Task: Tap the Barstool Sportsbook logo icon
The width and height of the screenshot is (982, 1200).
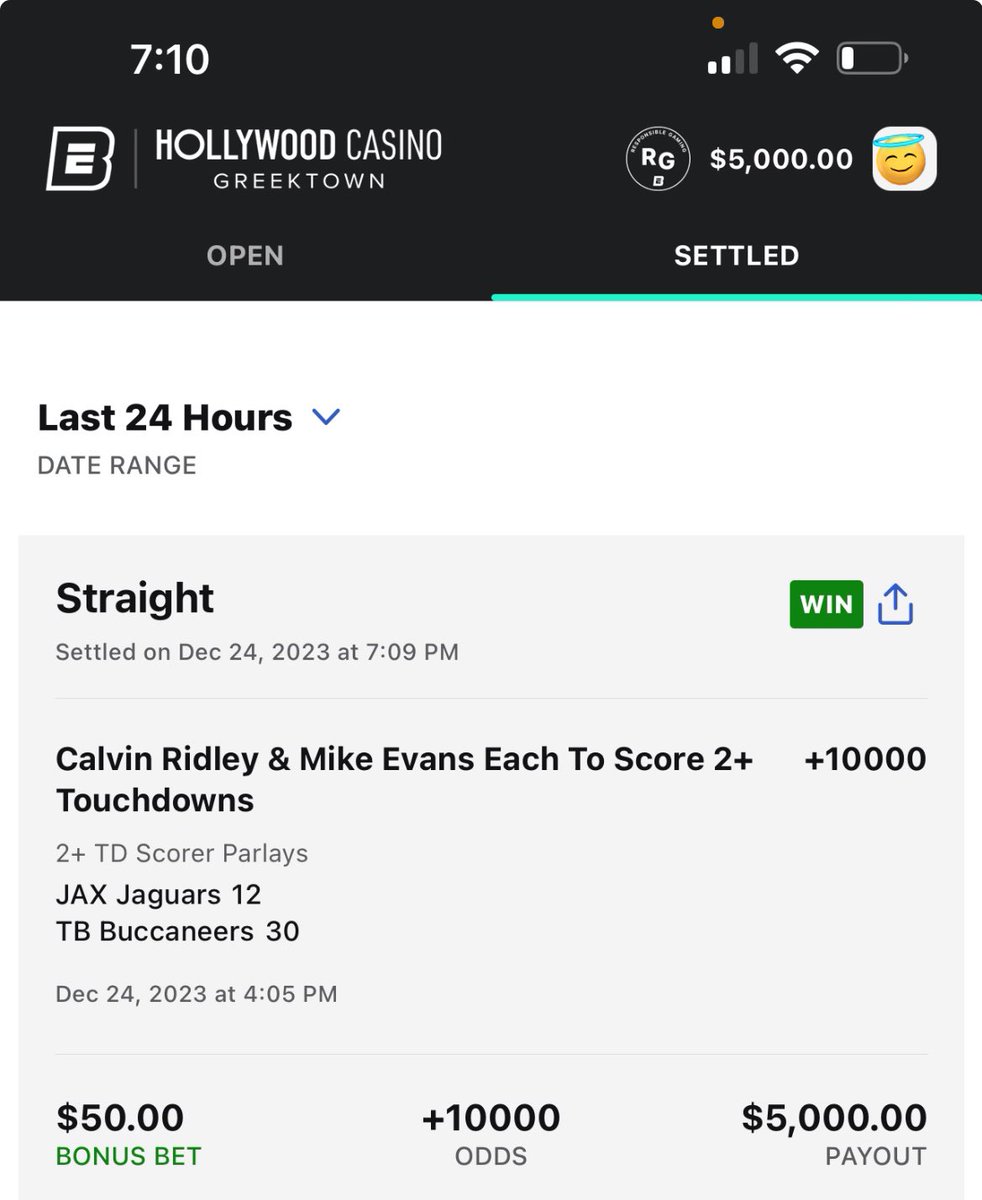Action: point(80,159)
